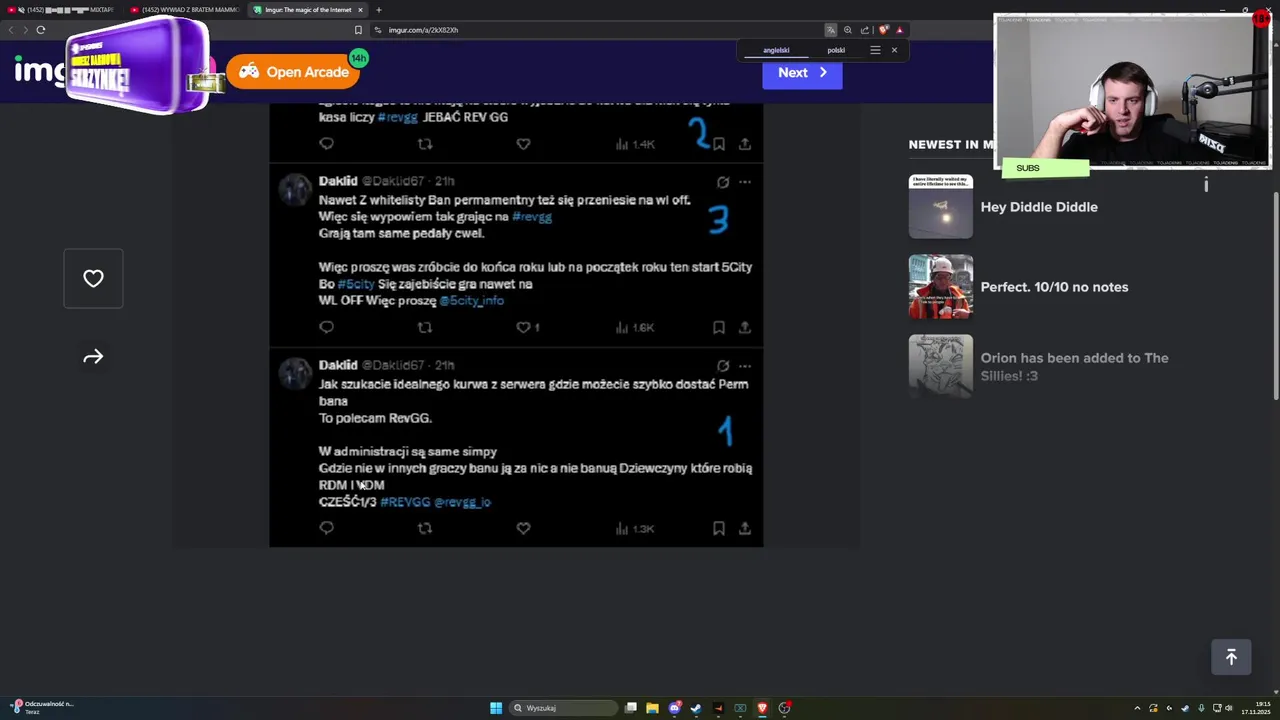1280x720 pixels.
Task: Go to the Next Imgur post
Action: click(802, 72)
